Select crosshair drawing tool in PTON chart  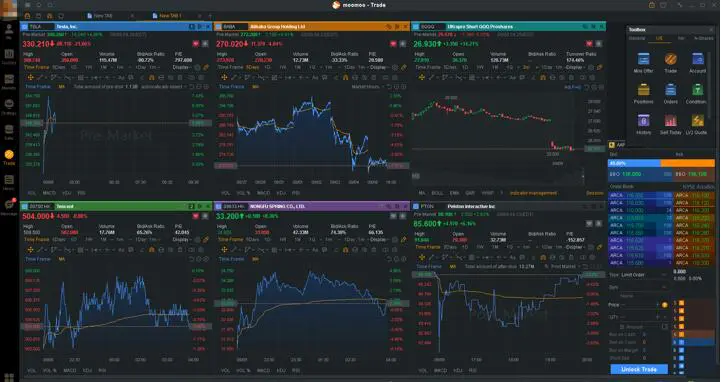[422, 257]
